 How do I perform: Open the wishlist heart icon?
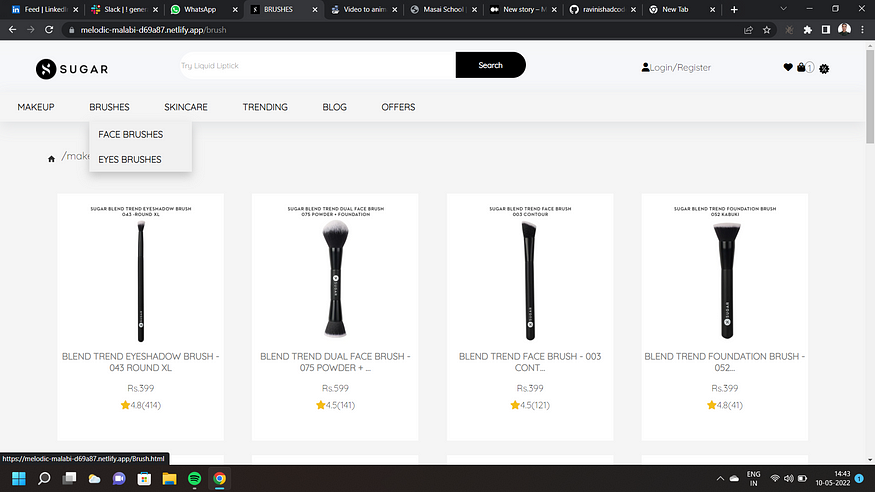point(788,67)
